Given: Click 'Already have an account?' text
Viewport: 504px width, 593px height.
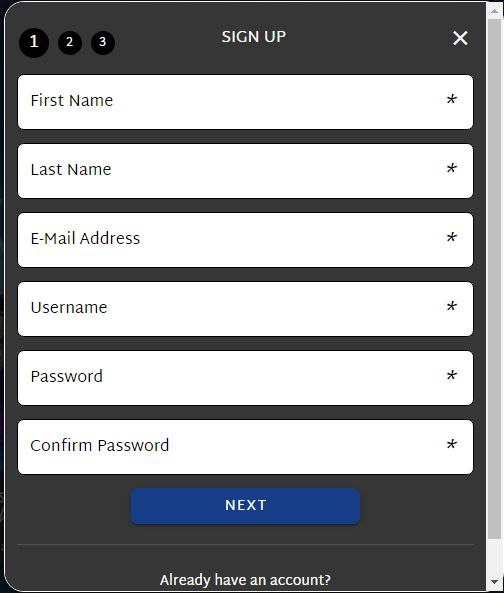Looking at the screenshot, I should 245,580.
